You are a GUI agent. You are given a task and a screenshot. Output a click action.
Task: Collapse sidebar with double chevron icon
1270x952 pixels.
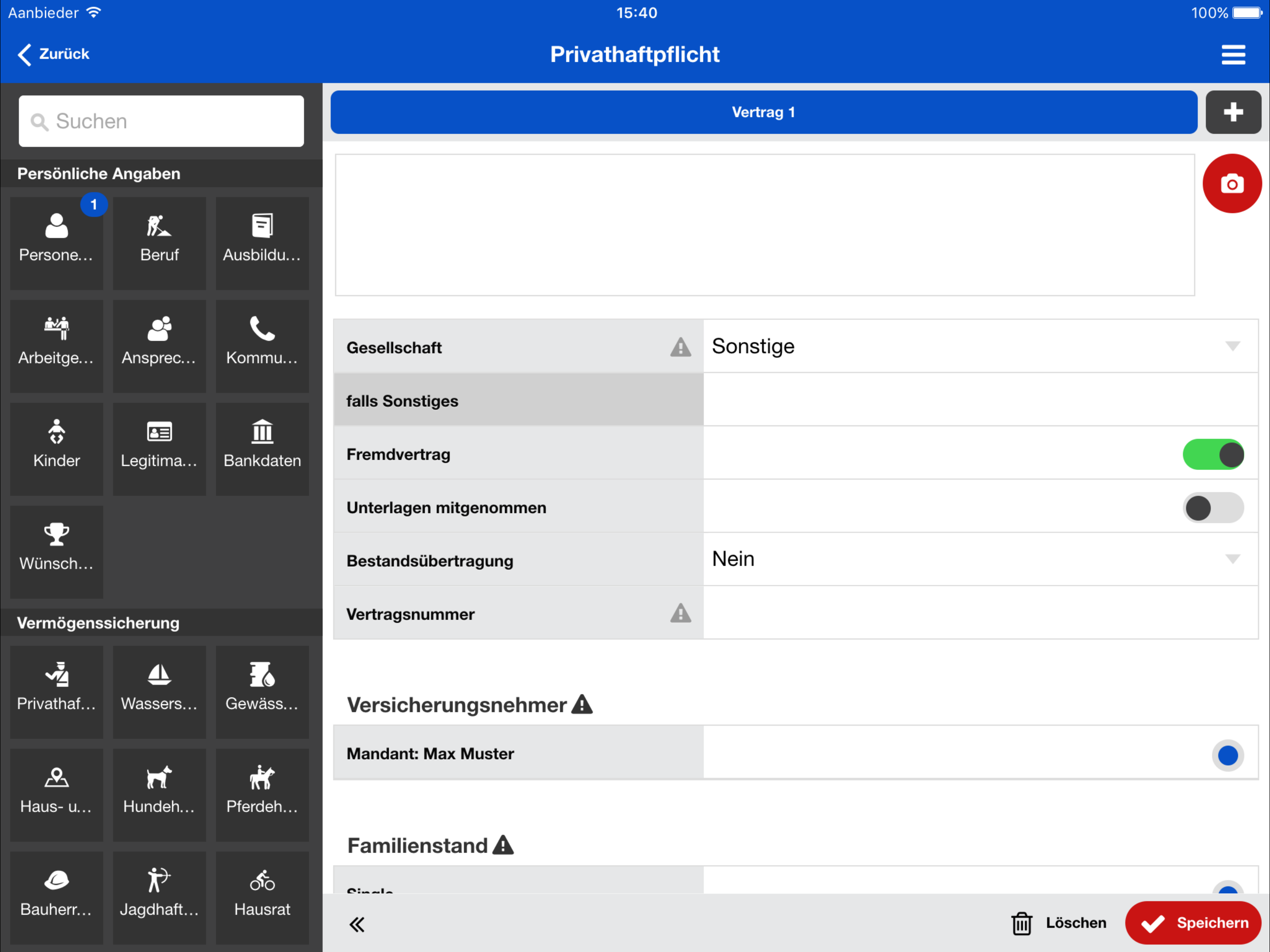pos(357,924)
